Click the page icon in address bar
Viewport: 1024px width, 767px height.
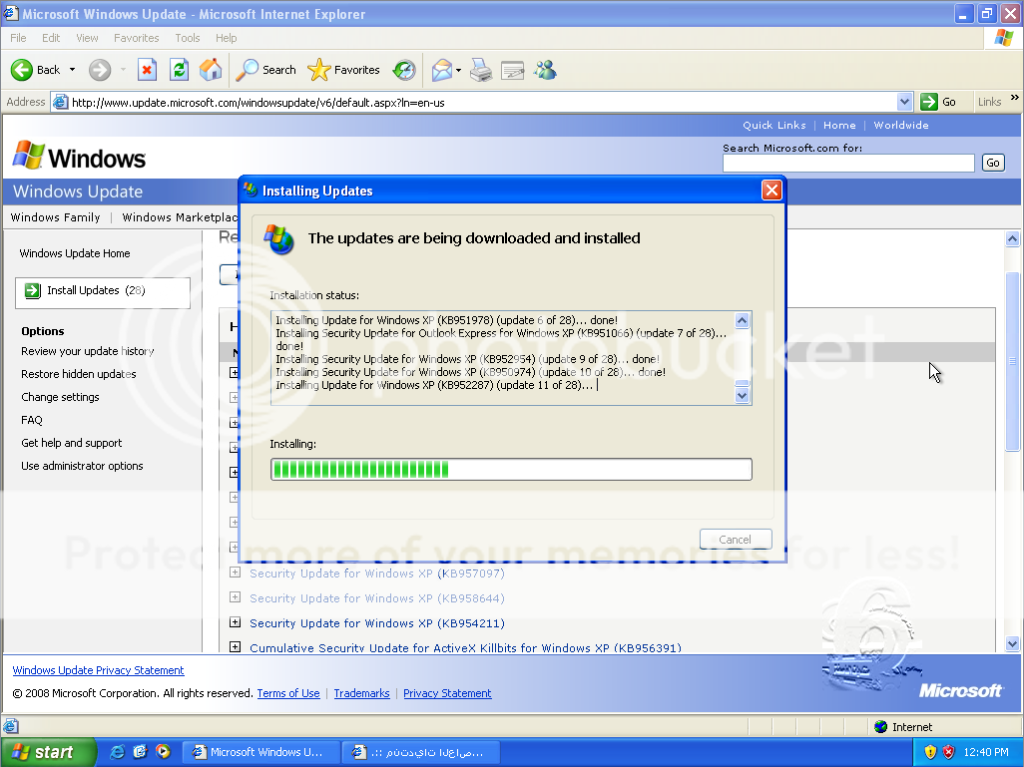[61, 102]
